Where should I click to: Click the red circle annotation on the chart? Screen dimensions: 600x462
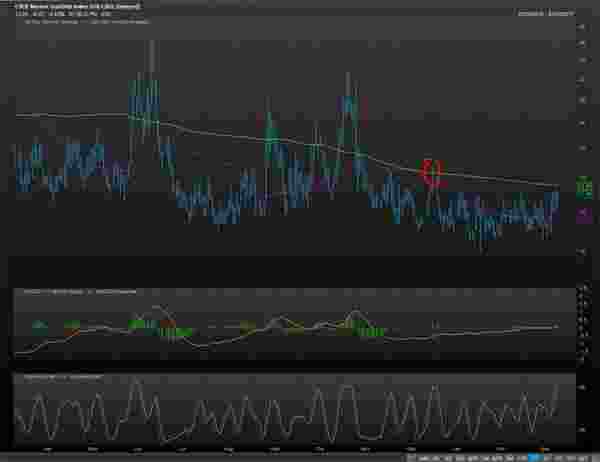pyautogui.click(x=433, y=172)
